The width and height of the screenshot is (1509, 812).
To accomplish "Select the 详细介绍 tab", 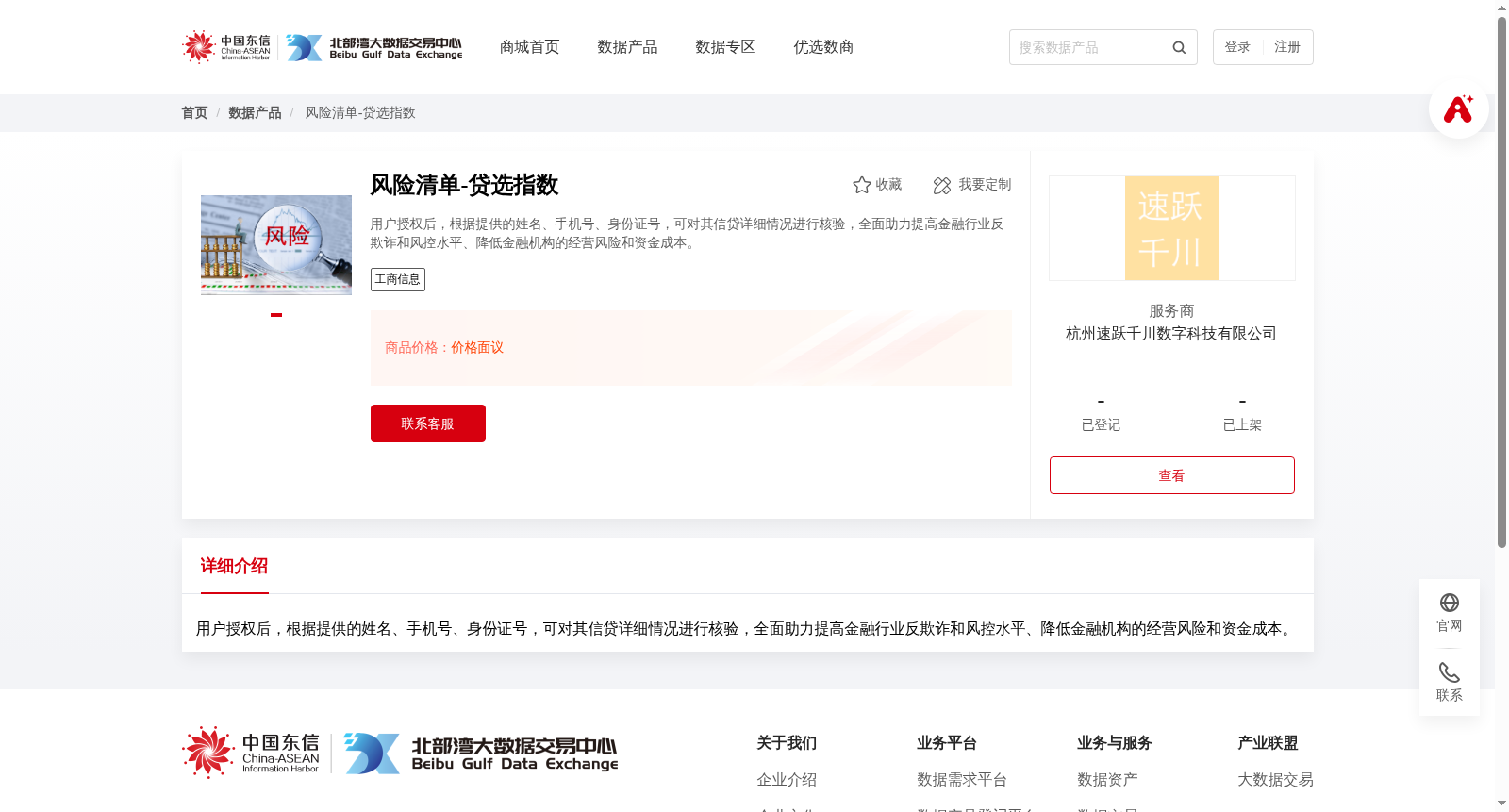I will pos(234,566).
